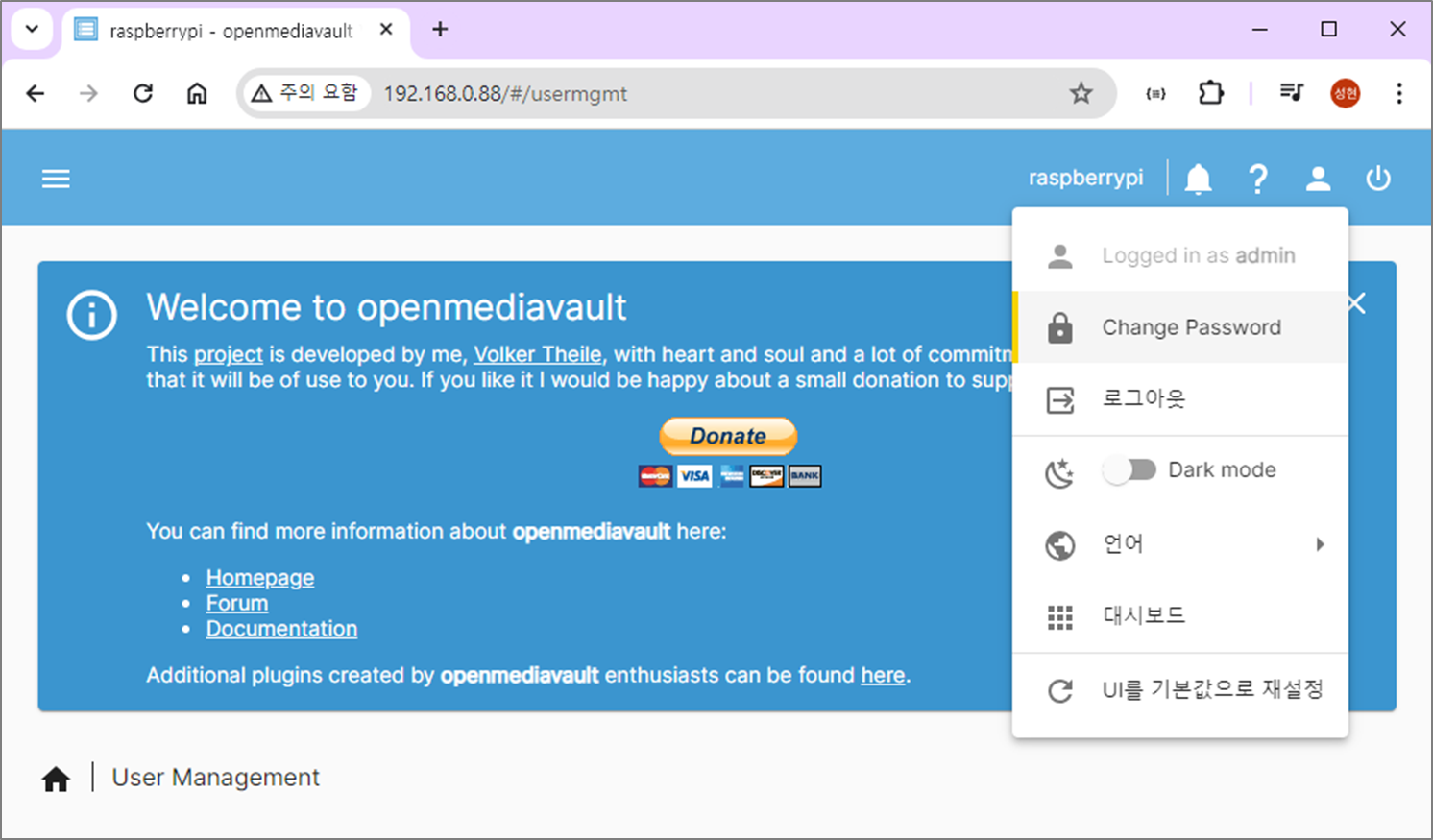Select Change Password menu item
Image resolution: width=1433 pixels, height=840 pixels.
(1181, 327)
